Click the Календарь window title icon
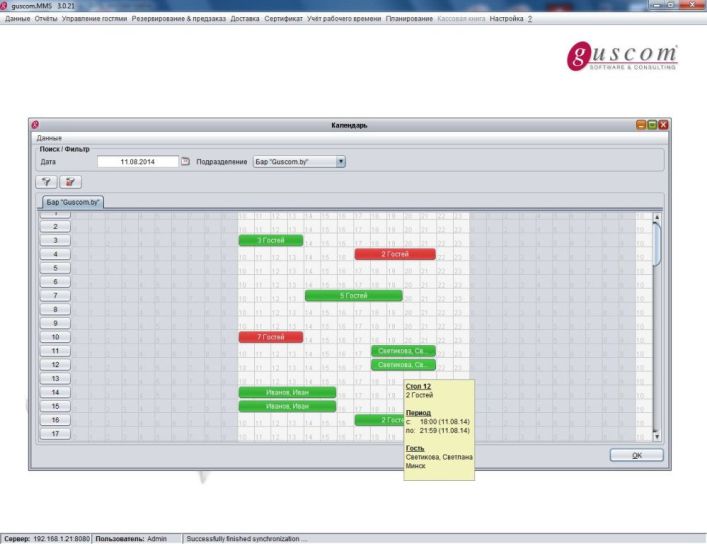Image resolution: width=707 pixels, height=544 pixels. pos(36,125)
